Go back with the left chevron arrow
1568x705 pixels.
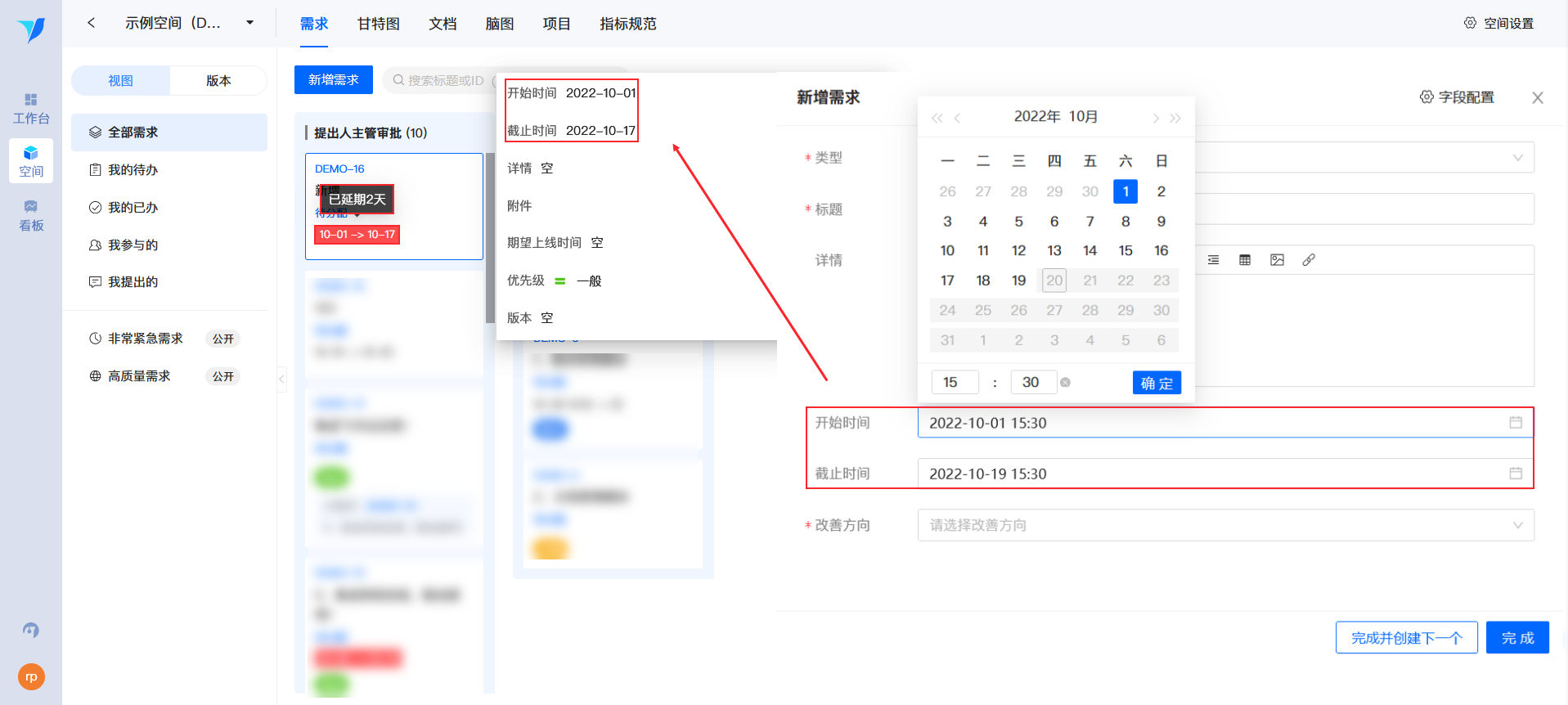click(x=91, y=23)
